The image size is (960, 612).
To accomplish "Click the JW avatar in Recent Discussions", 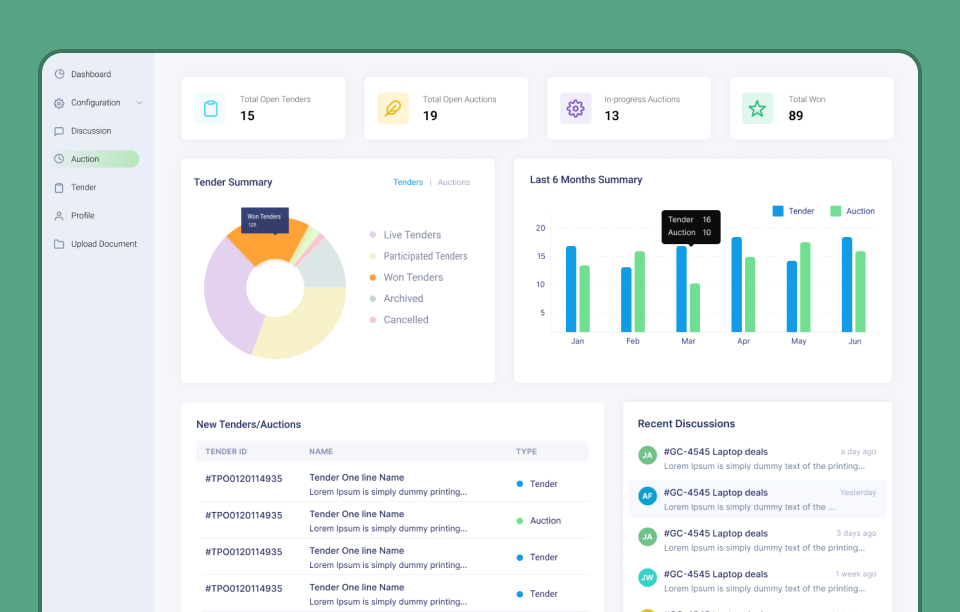I will (647, 577).
